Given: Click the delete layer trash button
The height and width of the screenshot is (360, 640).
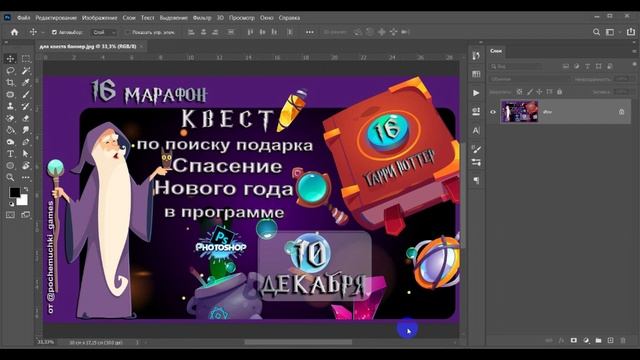Looking at the screenshot, I should click(x=623, y=340).
